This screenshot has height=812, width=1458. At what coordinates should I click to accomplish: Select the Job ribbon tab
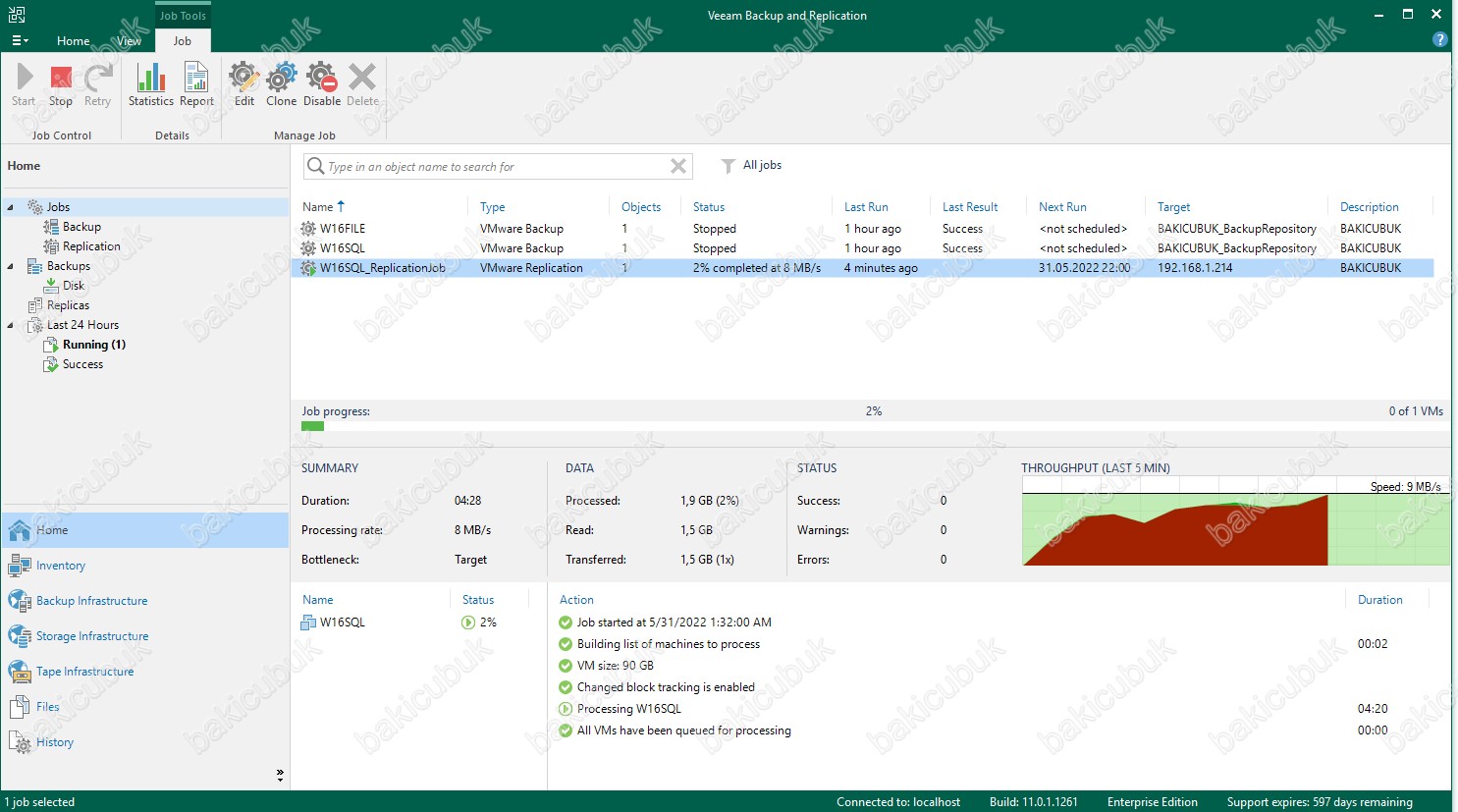click(x=183, y=41)
